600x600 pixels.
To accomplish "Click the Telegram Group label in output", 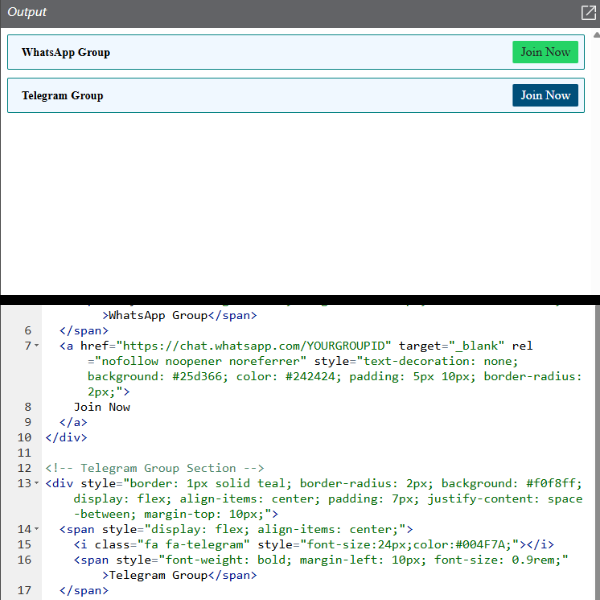I will coord(62,95).
